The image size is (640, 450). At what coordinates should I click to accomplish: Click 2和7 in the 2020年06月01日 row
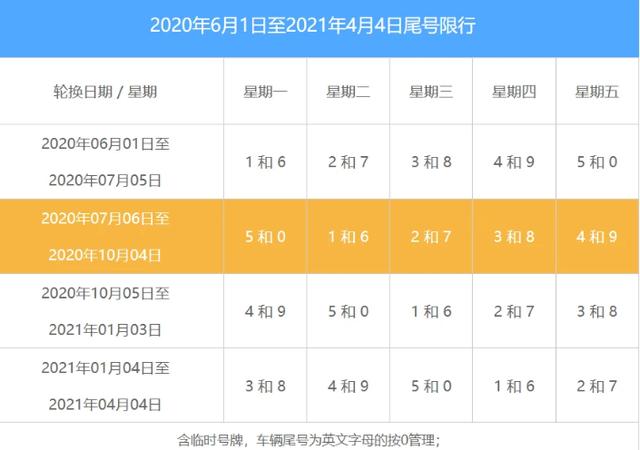coord(348,162)
